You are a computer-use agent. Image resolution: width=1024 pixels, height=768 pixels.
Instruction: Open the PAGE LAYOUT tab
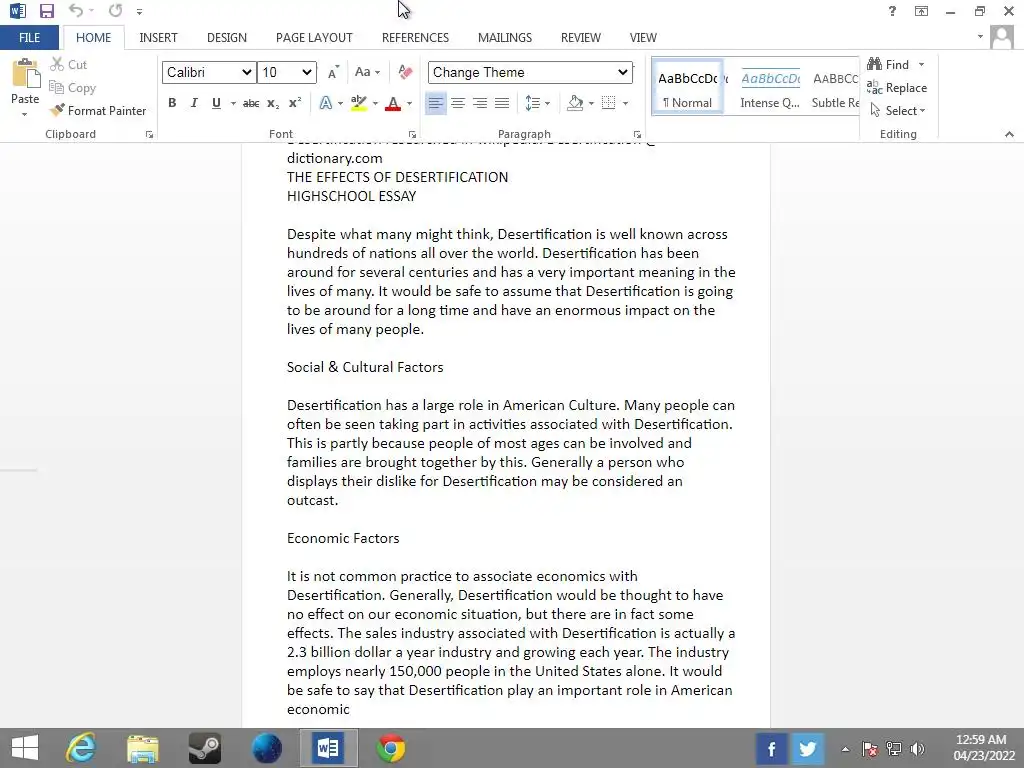[x=314, y=38]
